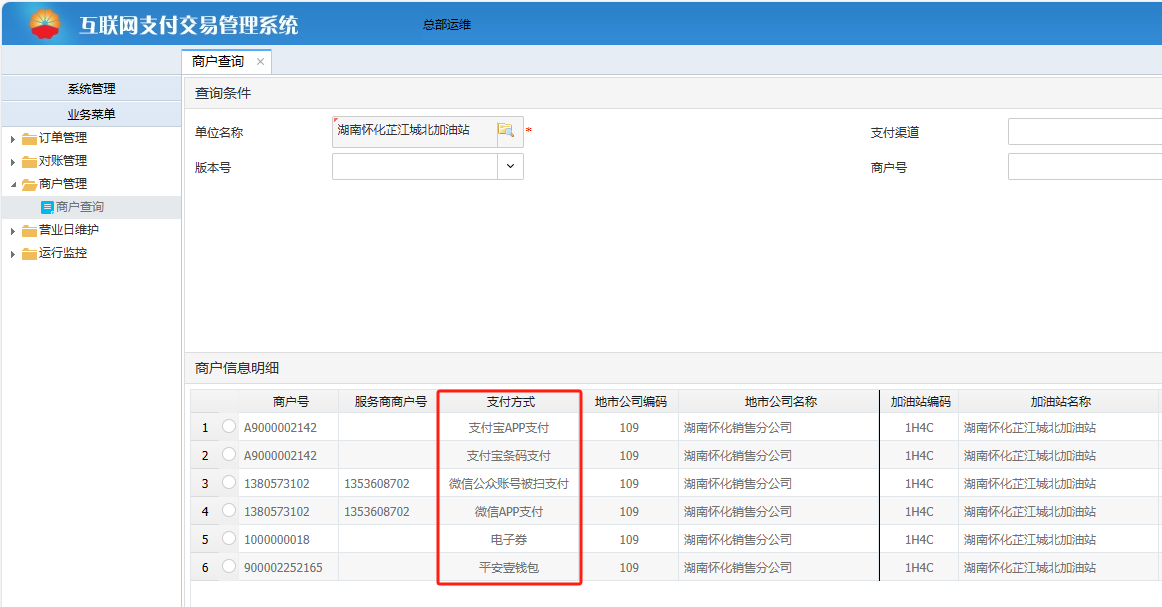This screenshot has height=607, width=1162.
Task: Collapse the 商户管理 tree node arrow
Action: pos(13,185)
